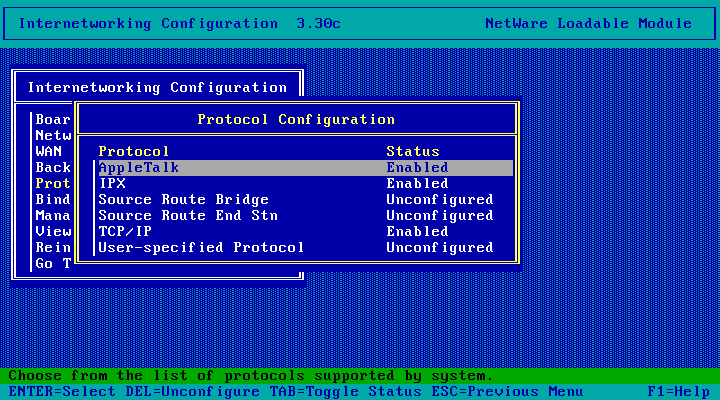The image size is (720, 400).
Task: Open the Manage item in background menu
Action: (x=53, y=216)
